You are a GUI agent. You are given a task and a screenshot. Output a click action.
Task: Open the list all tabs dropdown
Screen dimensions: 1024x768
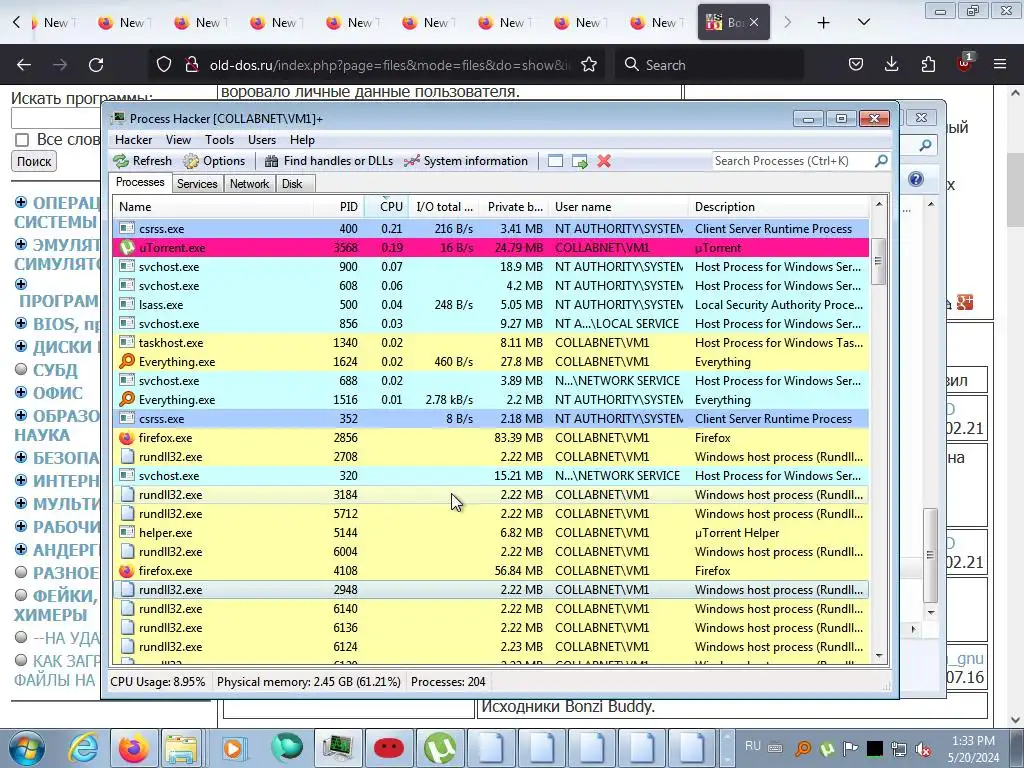(863, 23)
